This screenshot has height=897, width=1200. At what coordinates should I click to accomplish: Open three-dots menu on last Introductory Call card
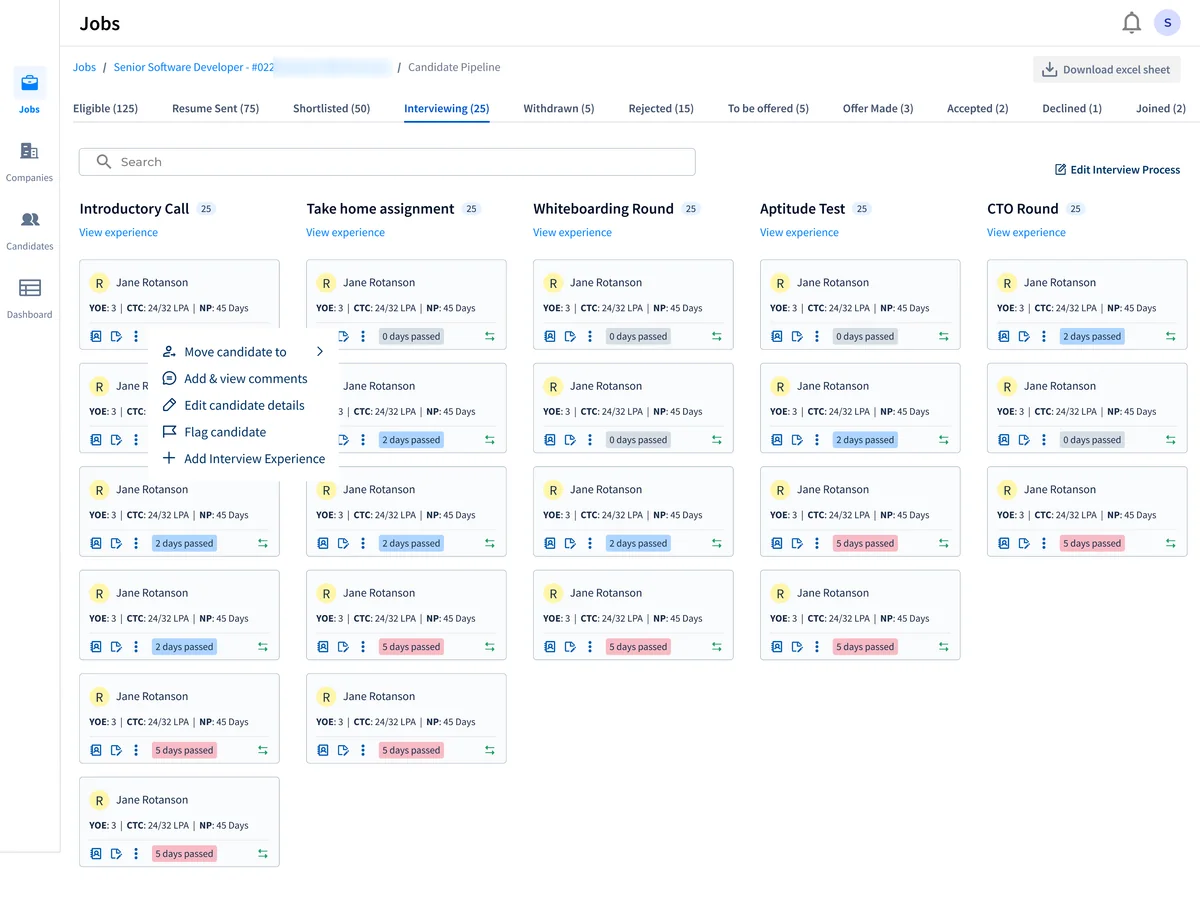(136, 854)
